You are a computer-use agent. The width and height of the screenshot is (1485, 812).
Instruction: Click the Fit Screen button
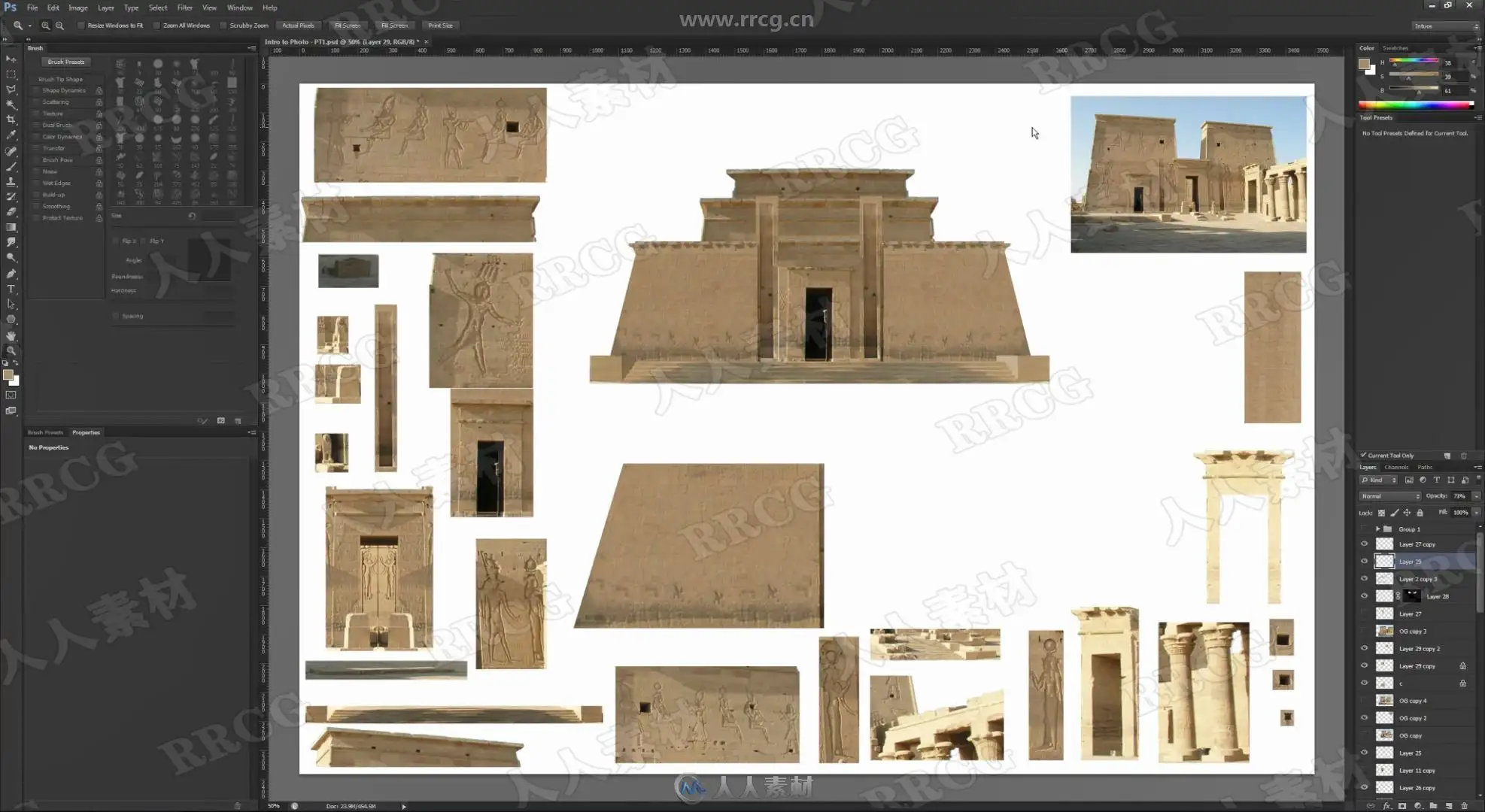[x=348, y=26]
